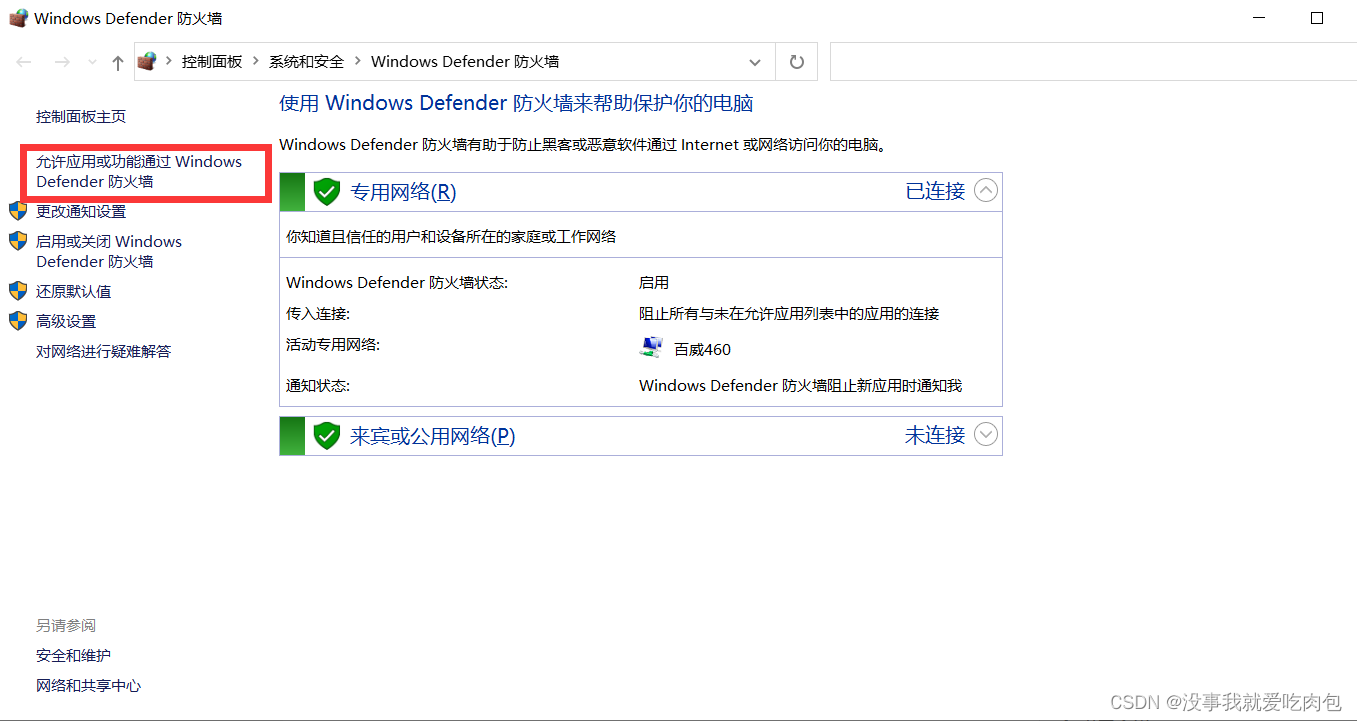Click shield icon beside 高级设置
The image size is (1357, 721).
tap(18, 321)
